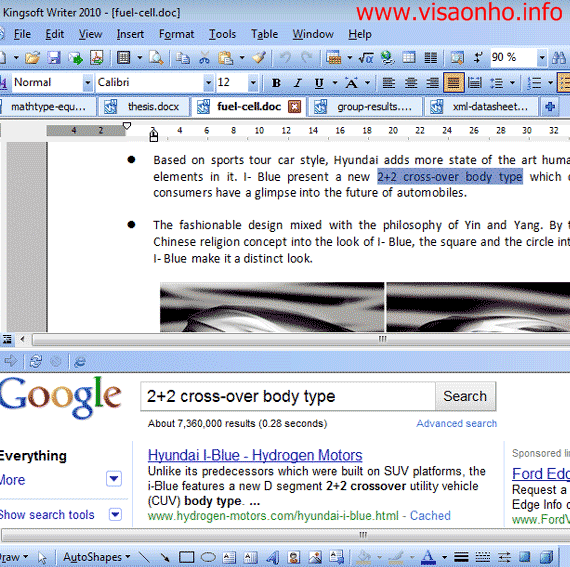
Task: Cut the selection with the scissors icon
Action: 204,57
